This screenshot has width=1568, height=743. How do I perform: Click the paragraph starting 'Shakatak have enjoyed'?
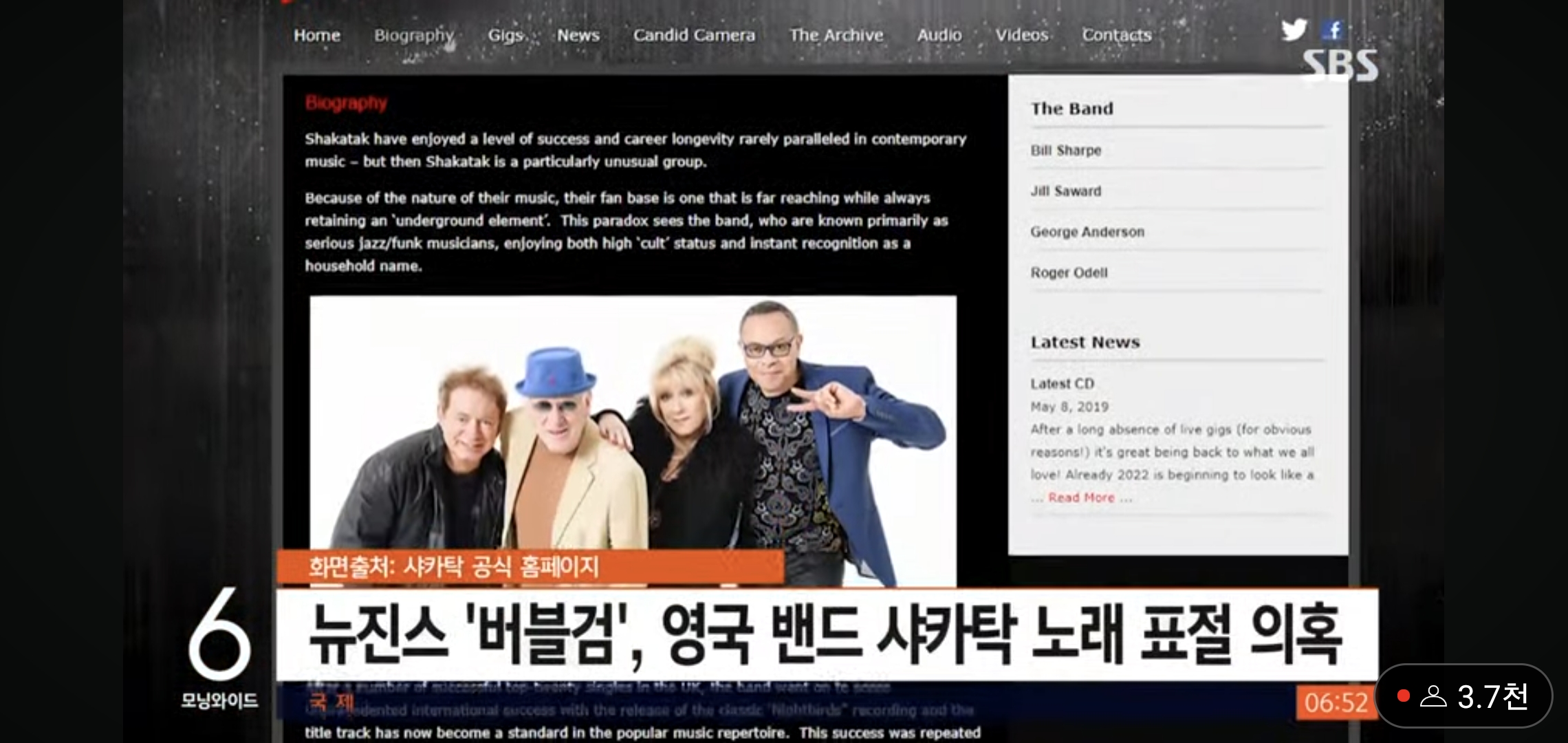(x=635, y=150)
